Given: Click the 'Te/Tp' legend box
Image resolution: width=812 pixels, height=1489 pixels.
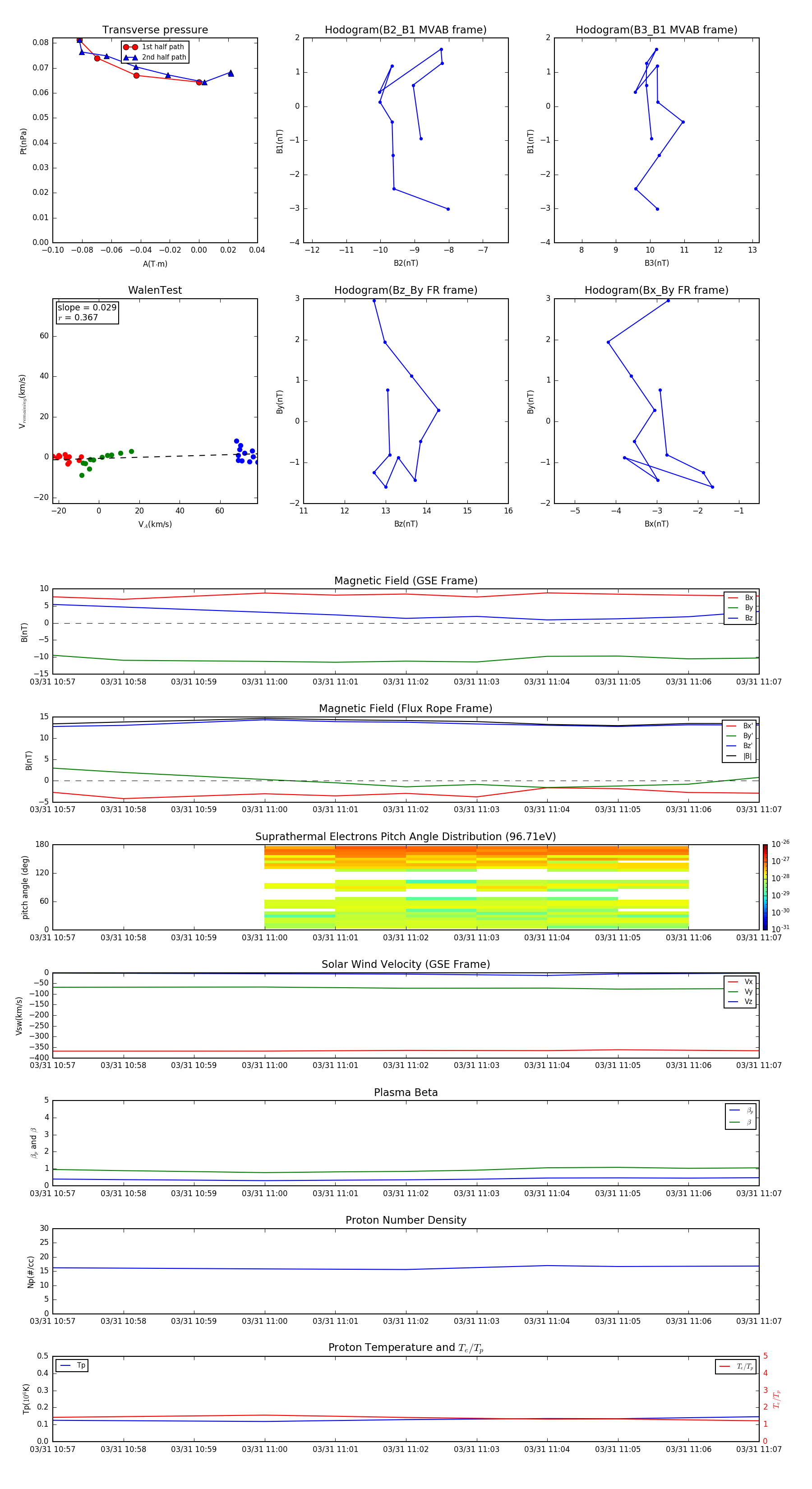Looking at the screenshot, I should point(736,1366).
